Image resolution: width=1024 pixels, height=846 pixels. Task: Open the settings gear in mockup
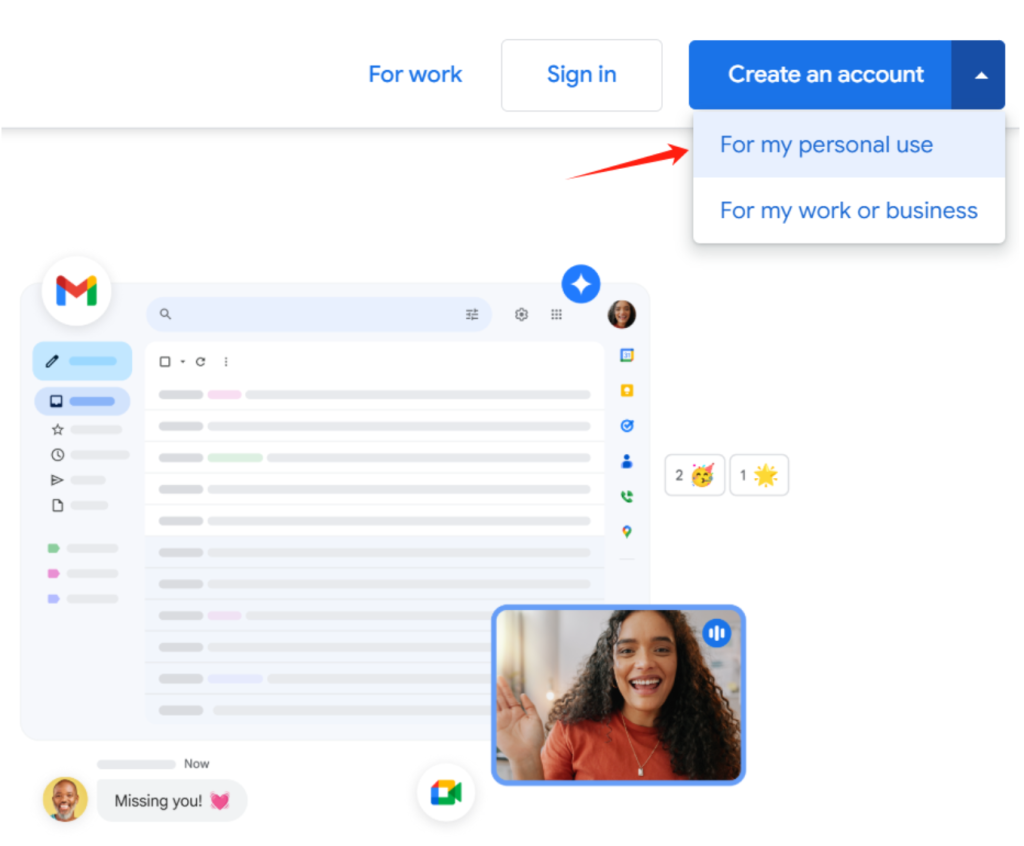[521, 314]
